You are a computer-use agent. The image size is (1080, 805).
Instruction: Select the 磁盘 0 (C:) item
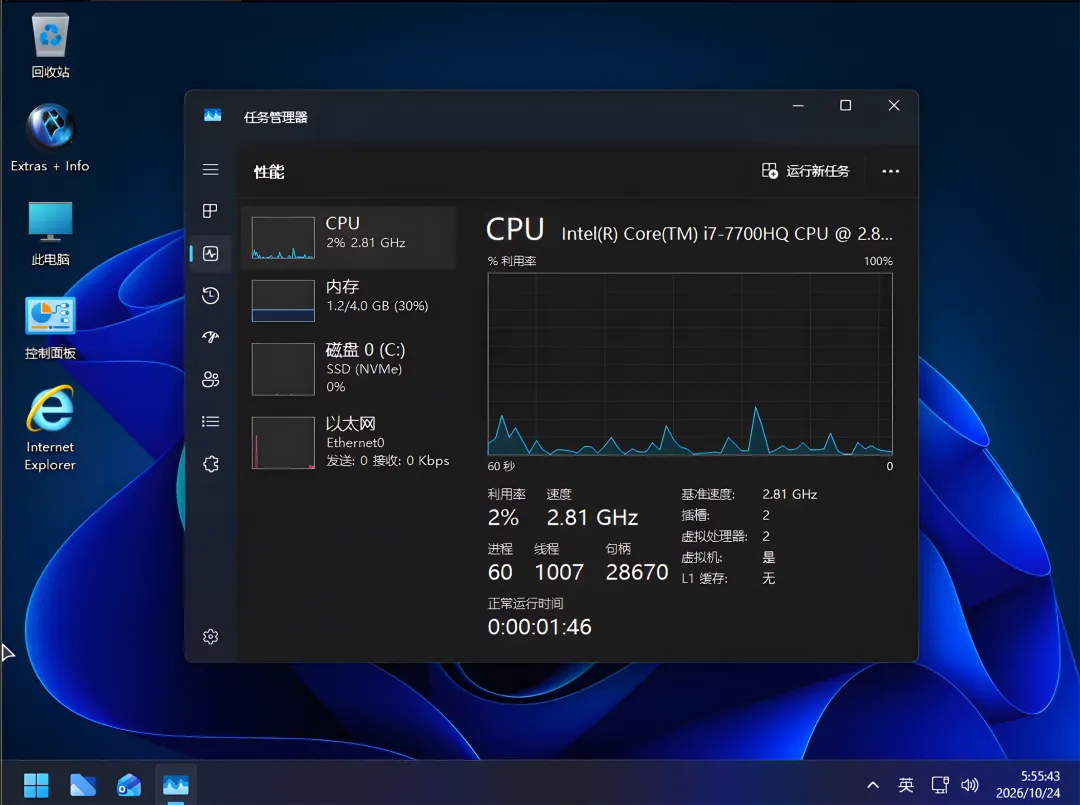tap(349, 368)
